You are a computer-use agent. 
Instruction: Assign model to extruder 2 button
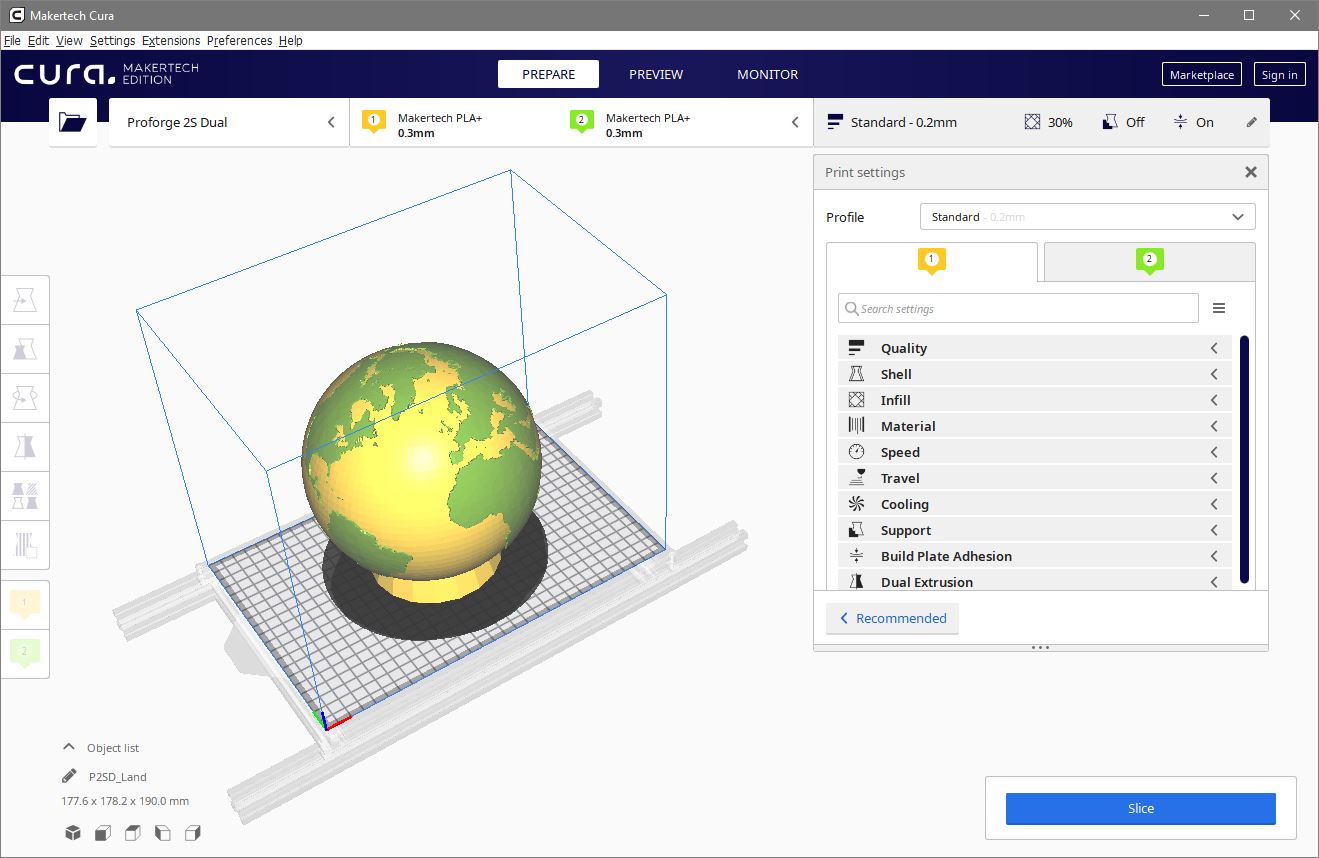25,652
